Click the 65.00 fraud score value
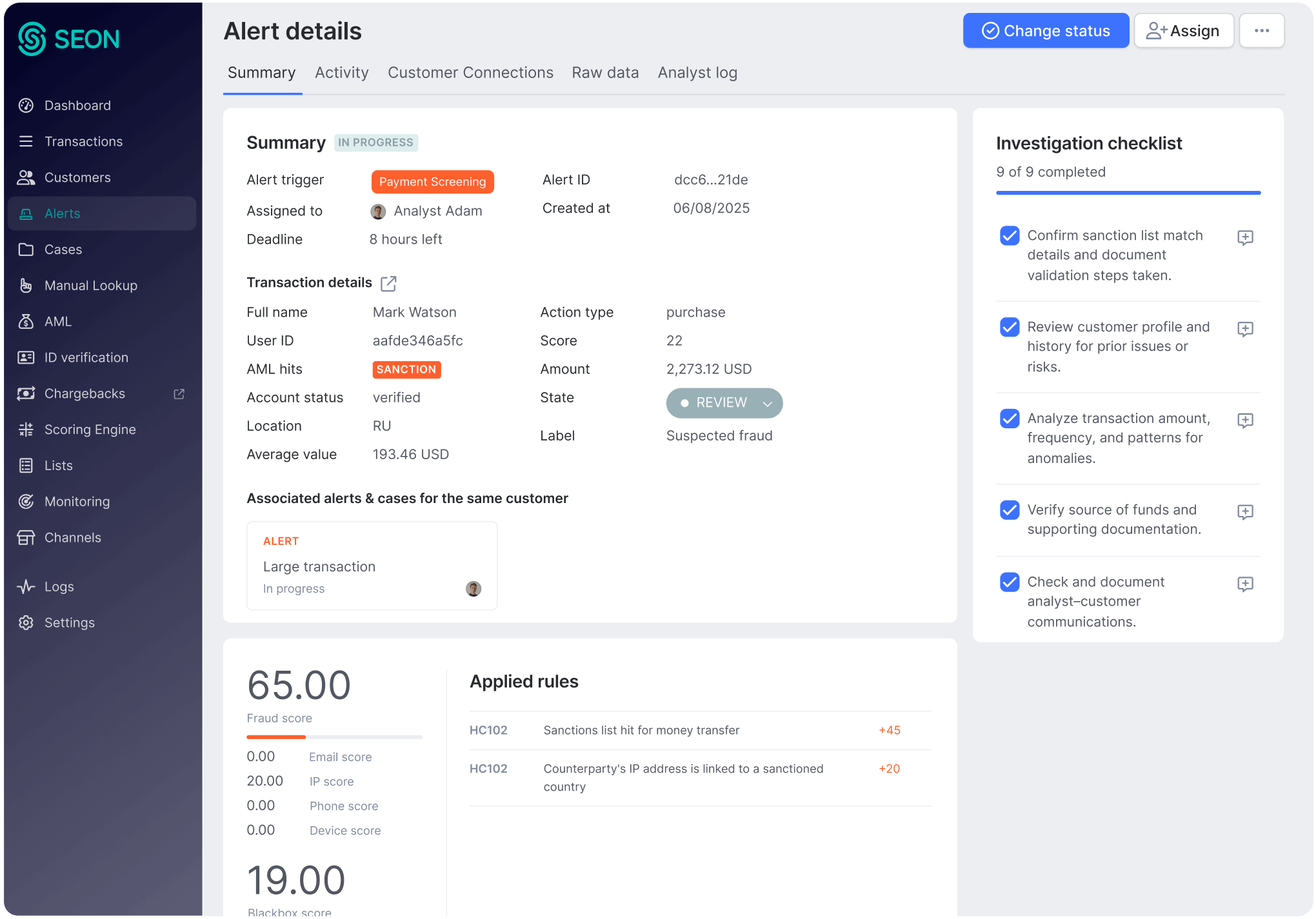This screenshot has height=919, width=1316. pyautogui.click(x=299, y=685)
